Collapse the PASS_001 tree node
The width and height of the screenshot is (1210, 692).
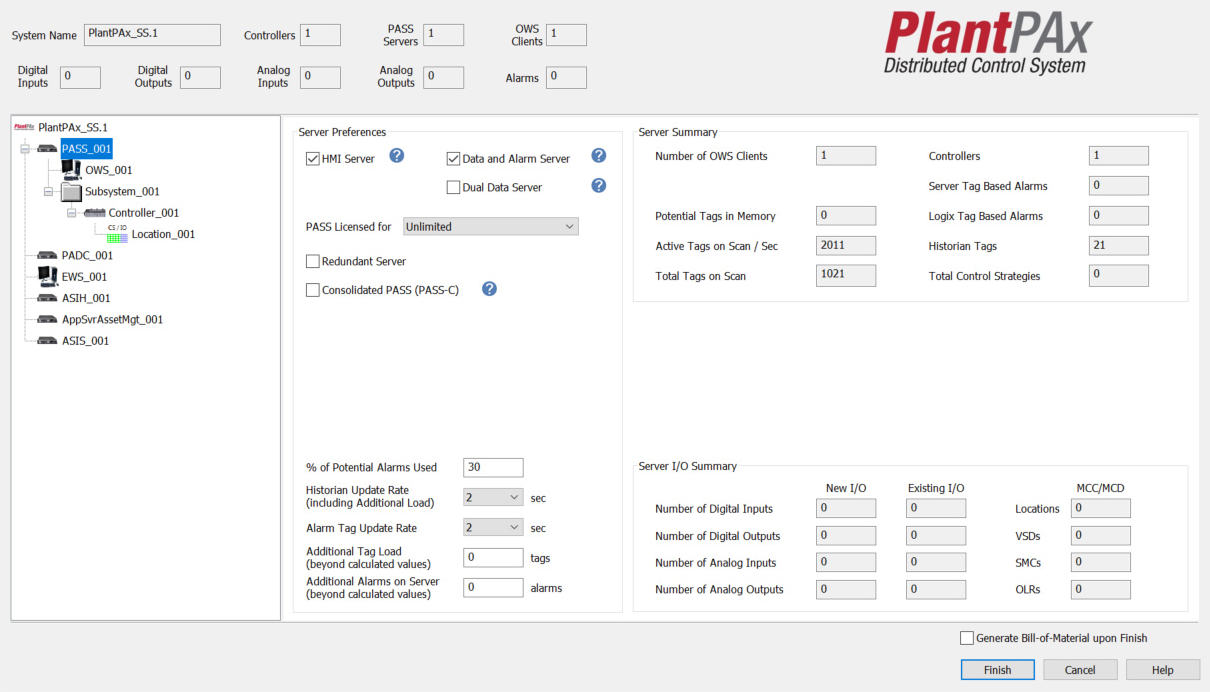(24, 149)
